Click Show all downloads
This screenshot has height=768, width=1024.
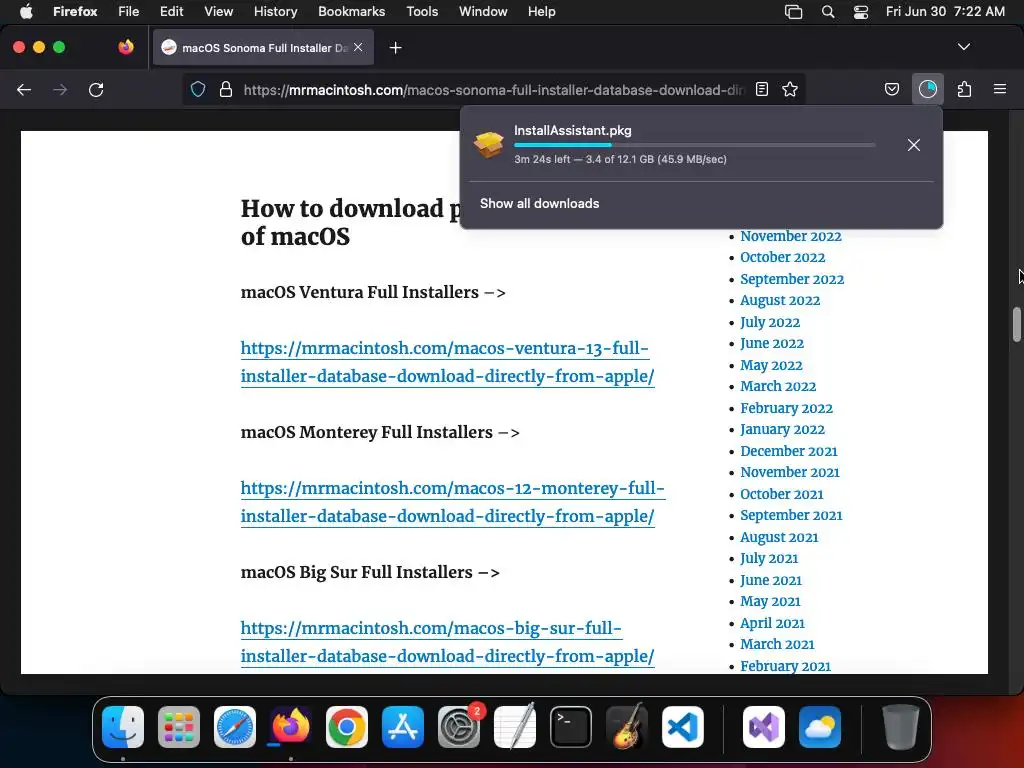[x=539, y=203]
